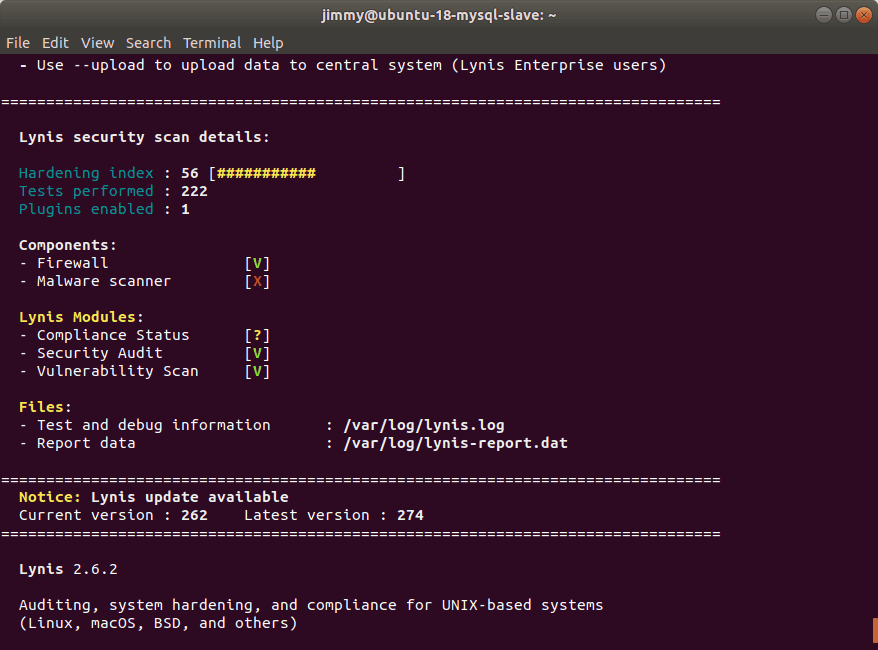Click the "Auditing, system hardening, and compliance" line
The width and height of the screenshot is (878, 650).
pos(311,605)
